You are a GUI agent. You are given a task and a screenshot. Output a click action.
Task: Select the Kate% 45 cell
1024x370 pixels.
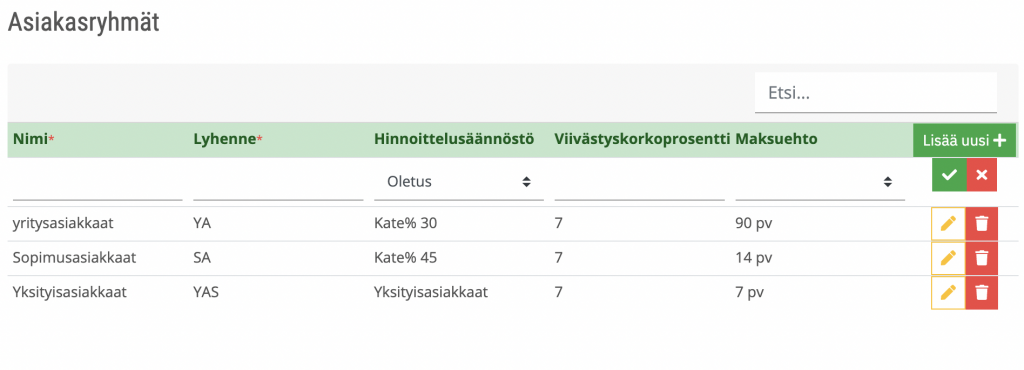406,258
